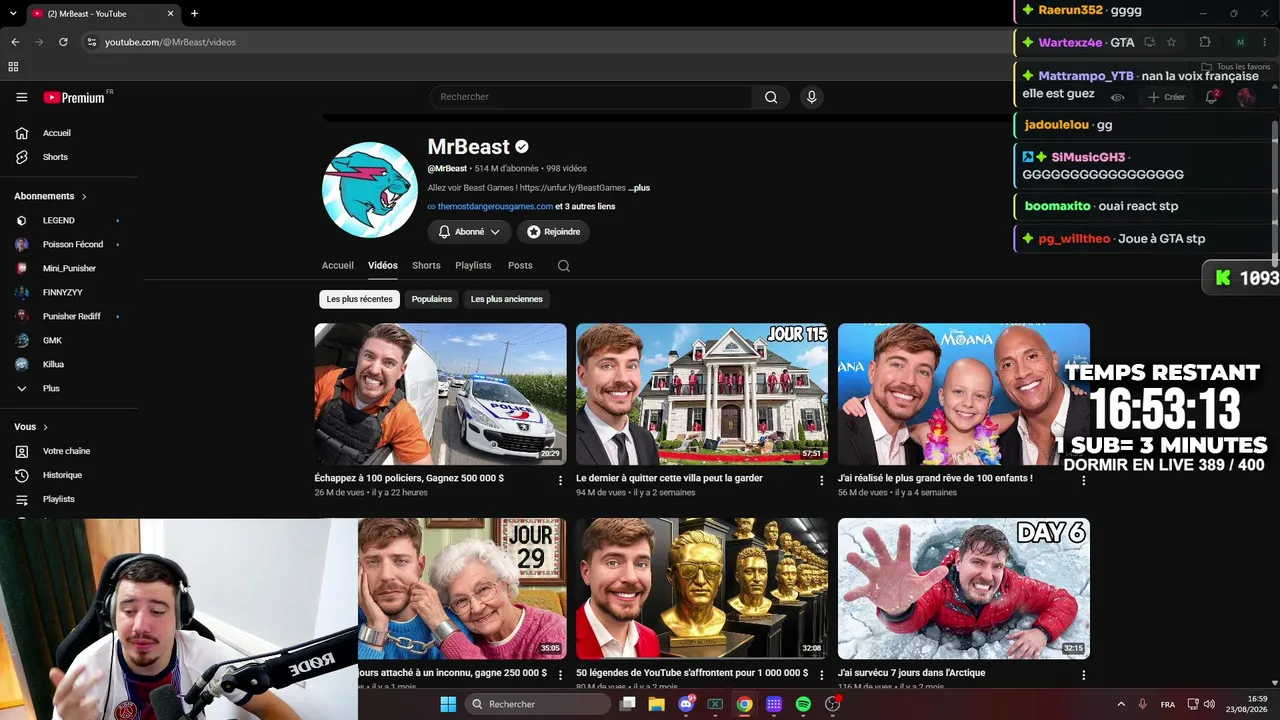
Task: Start voice search with the microphone
Action: click(812, 97)
